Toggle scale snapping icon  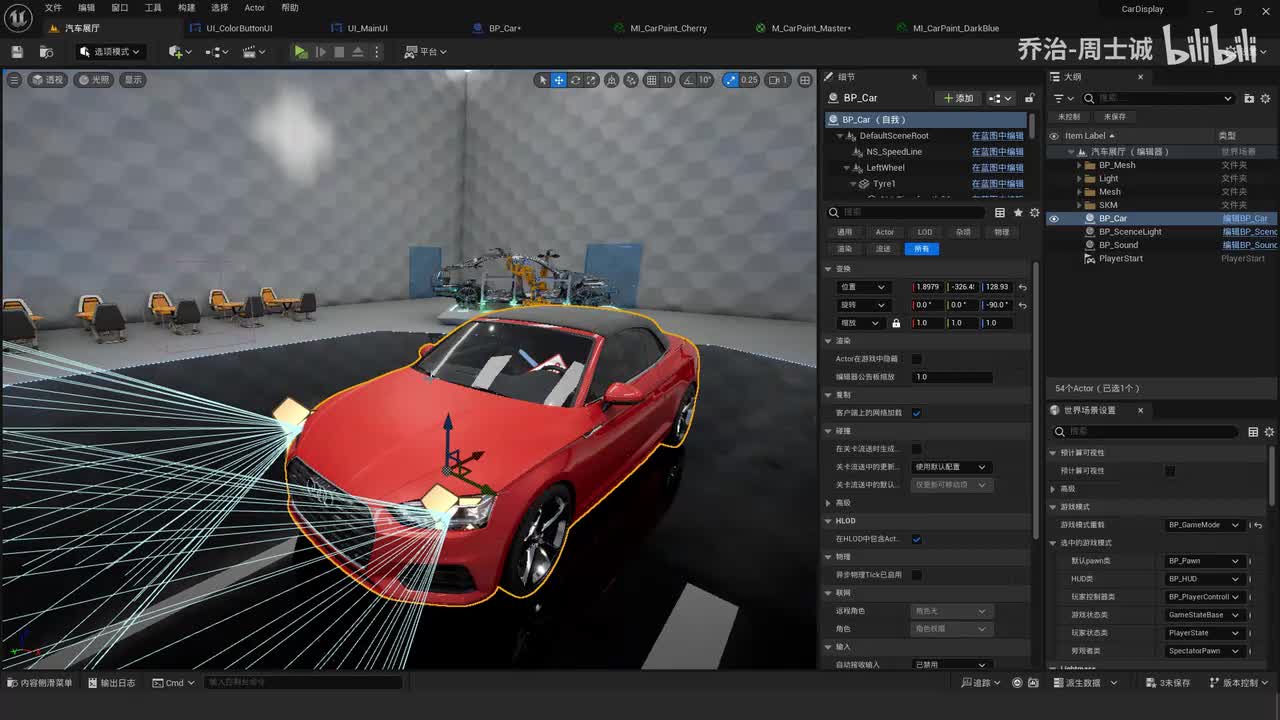click(731, 80)
